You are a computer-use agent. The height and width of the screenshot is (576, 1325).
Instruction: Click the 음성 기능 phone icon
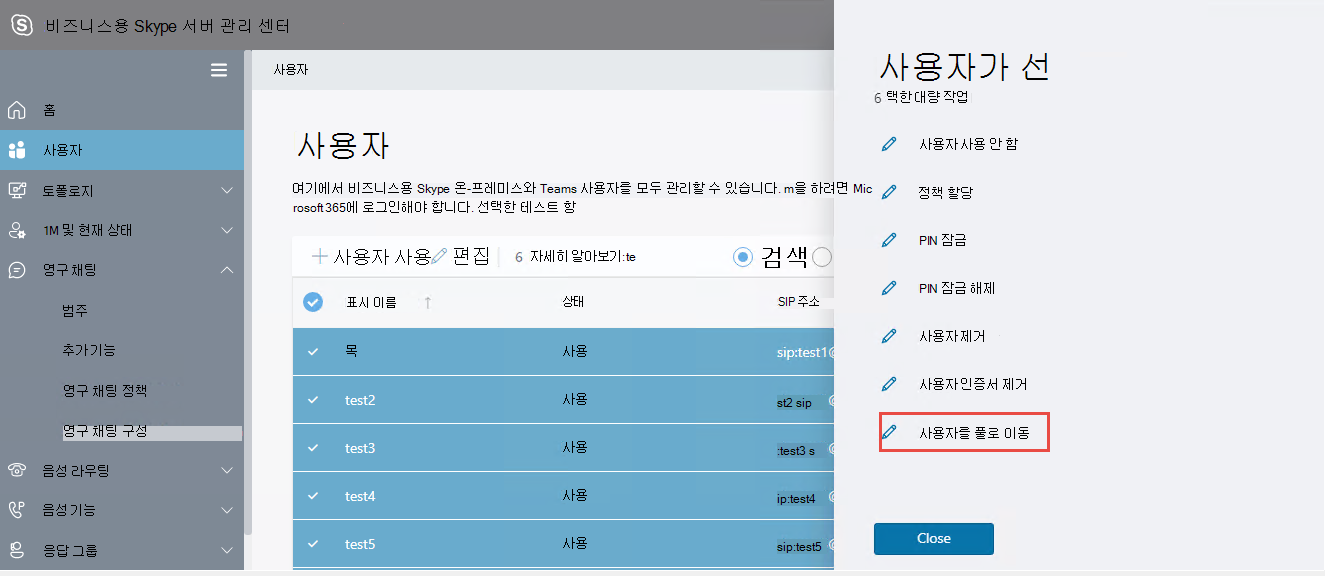tap(17, 510)
